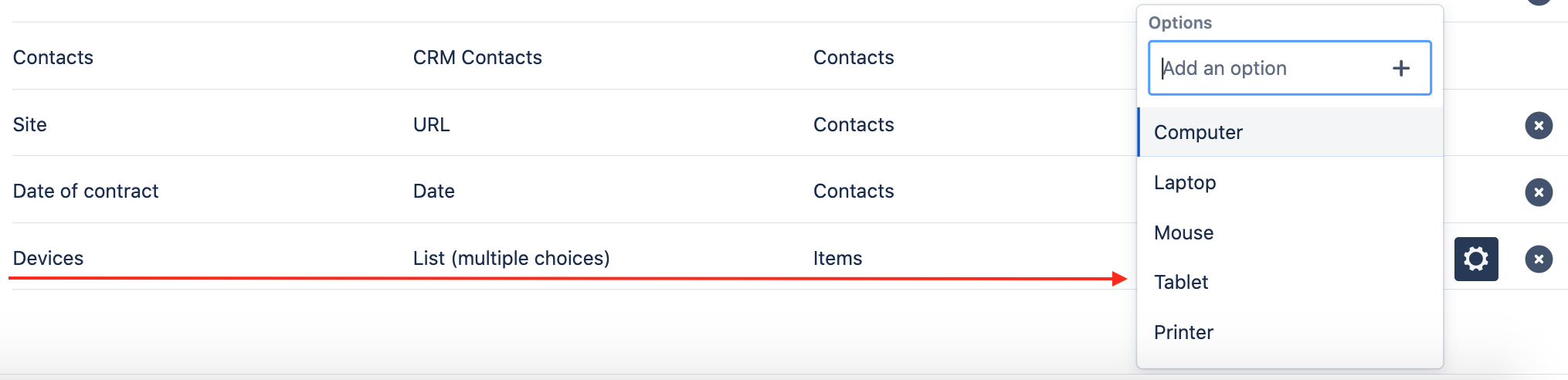Remove the Devices field row
The image size is (1568, 380).
tap(1538, 259)
